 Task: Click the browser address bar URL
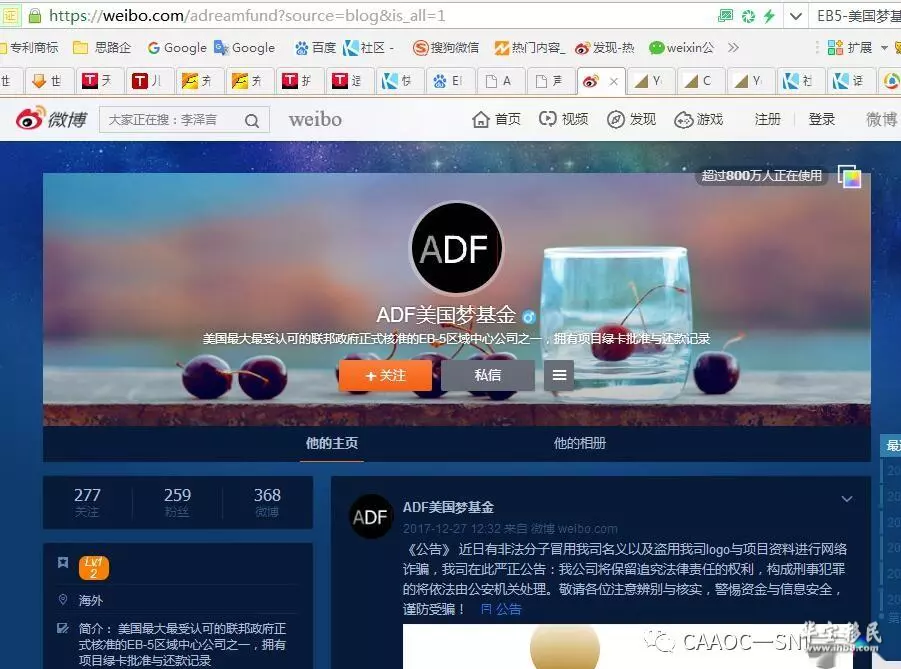pos(247,16)
